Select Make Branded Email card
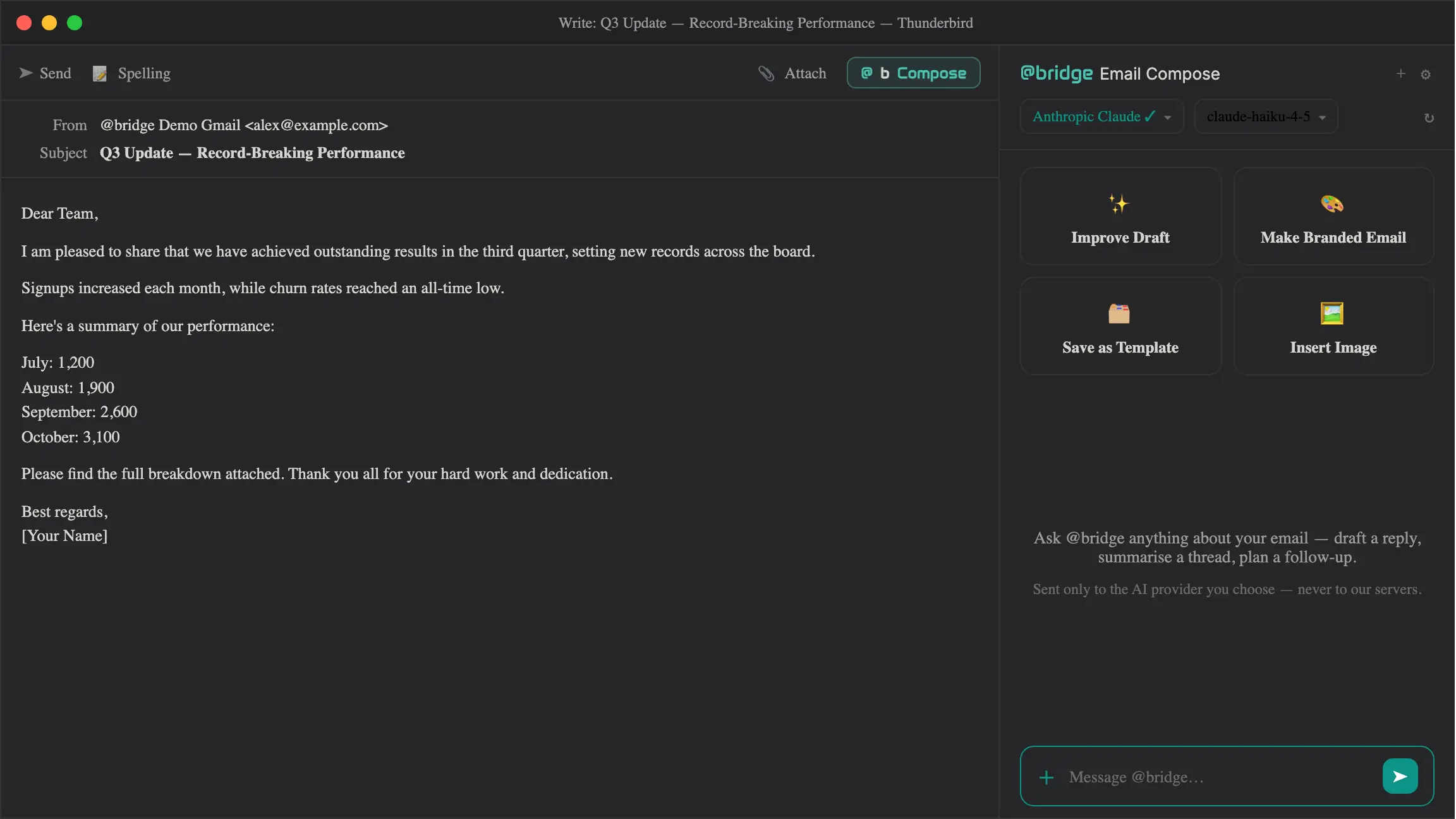This screenshot has width=1456, height=819. coord(1333,216)
